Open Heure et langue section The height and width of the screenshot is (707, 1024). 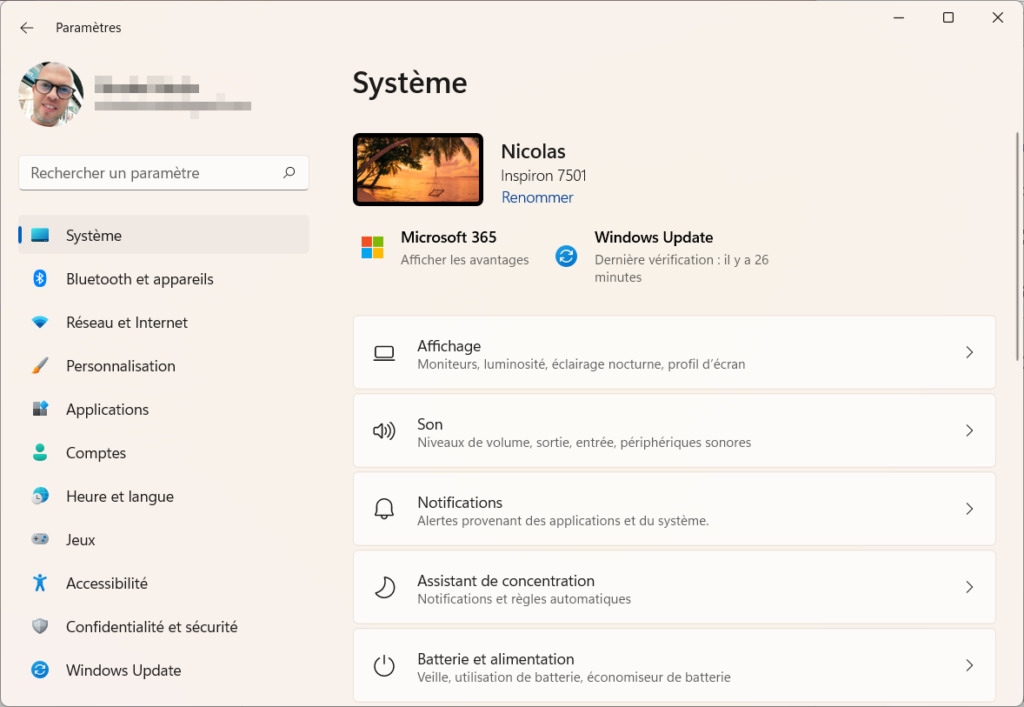(163, 496)
